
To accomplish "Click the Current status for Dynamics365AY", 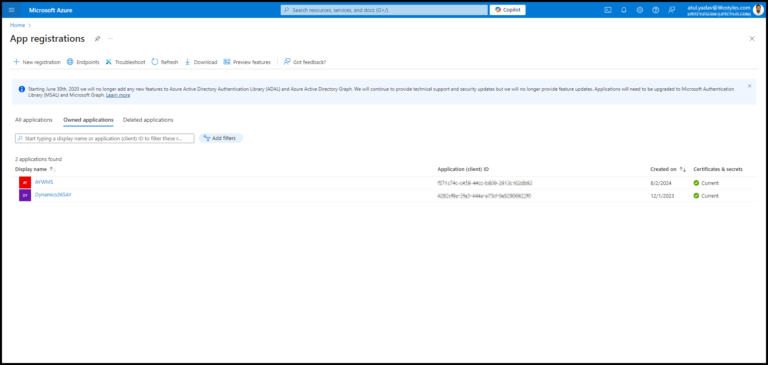I will (x=706, y=195).
